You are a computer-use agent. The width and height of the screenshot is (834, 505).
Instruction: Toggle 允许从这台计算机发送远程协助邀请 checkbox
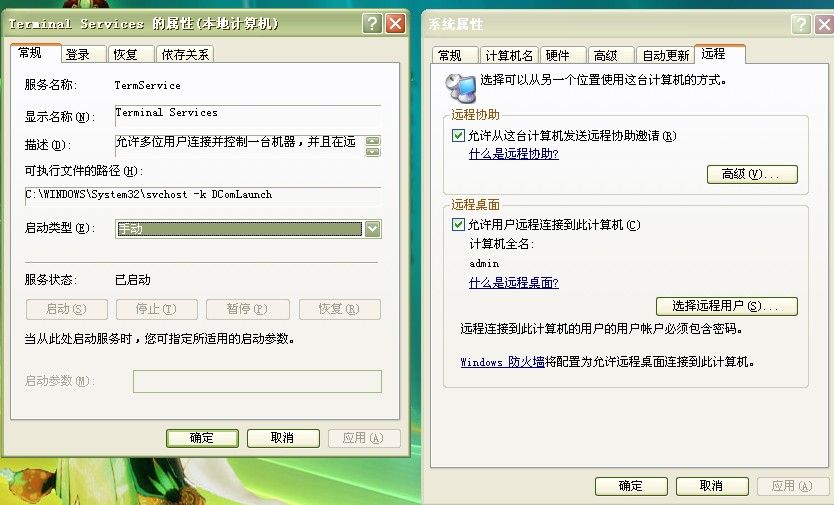click(458, 136)
